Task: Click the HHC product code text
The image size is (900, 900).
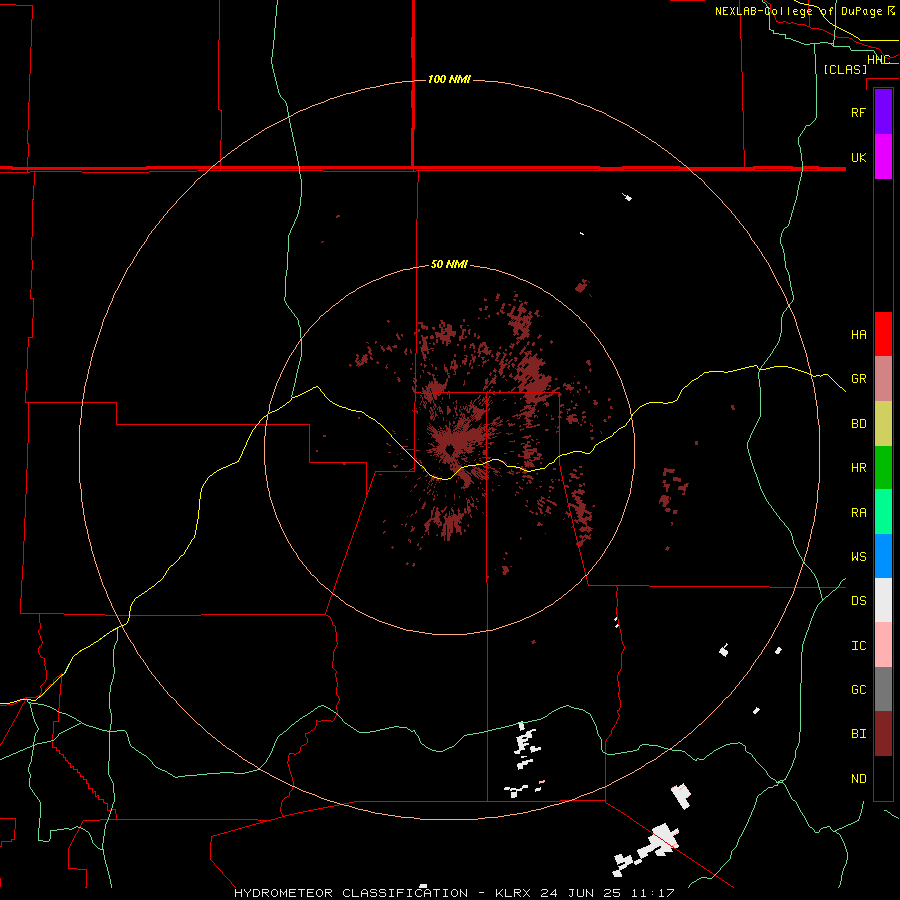Action: tap(879, 60)
